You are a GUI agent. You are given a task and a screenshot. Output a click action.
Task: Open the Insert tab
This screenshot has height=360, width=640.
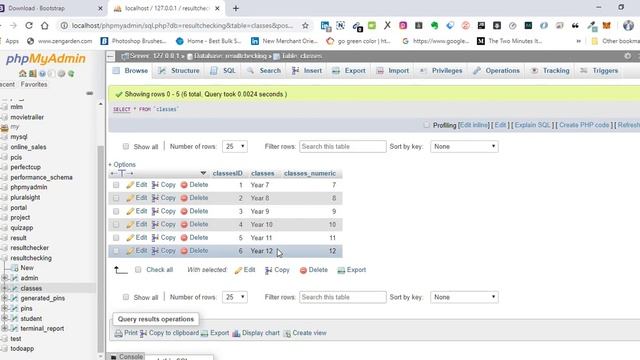[x=307, y=71]
